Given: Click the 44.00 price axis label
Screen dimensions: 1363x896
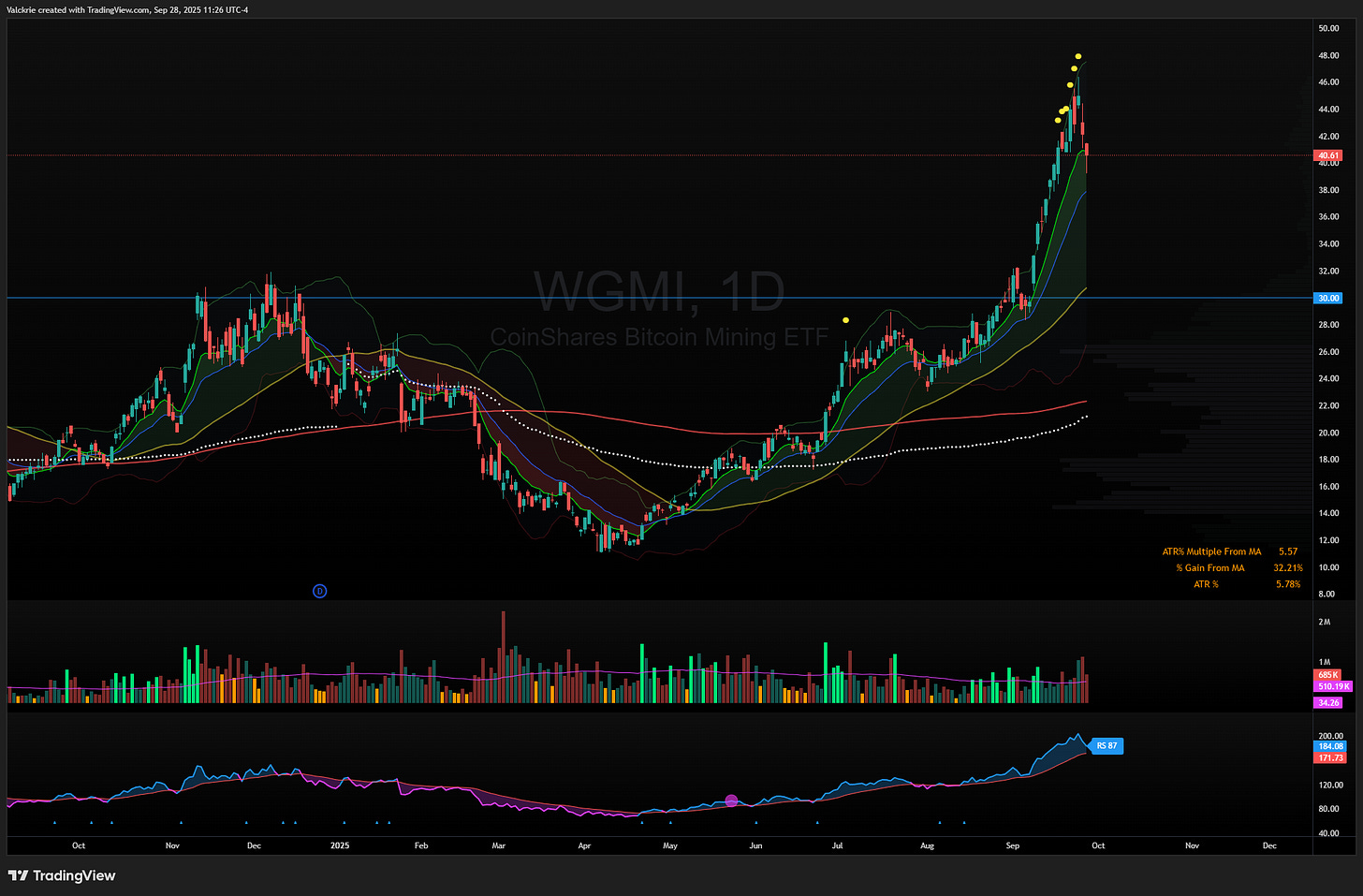Looking at the screenshot, I should click(1328, 110).
